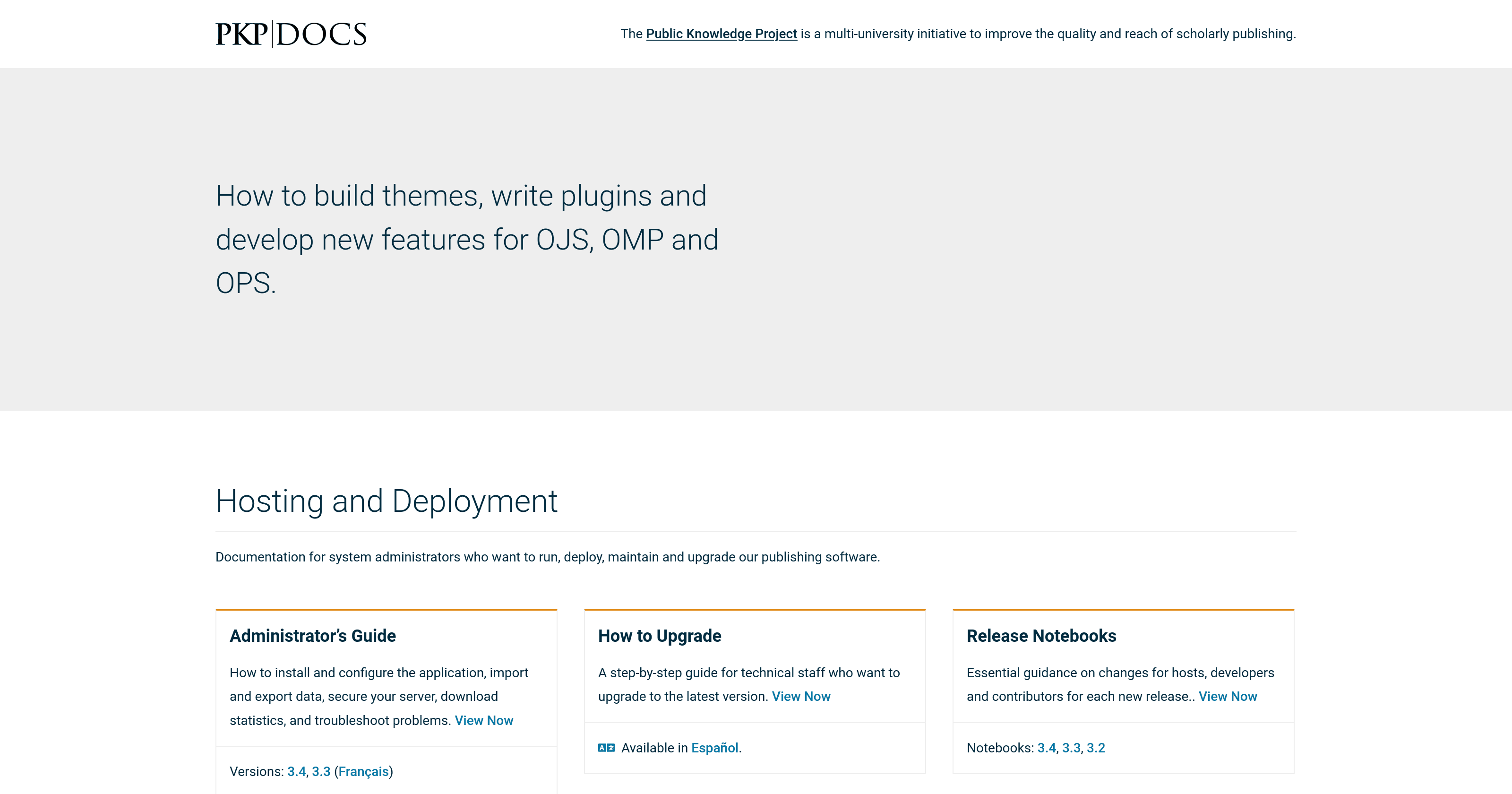Click the Administrator's Guide card heading
Screen dimensions: 1512x794
click(x=312, y=636)
